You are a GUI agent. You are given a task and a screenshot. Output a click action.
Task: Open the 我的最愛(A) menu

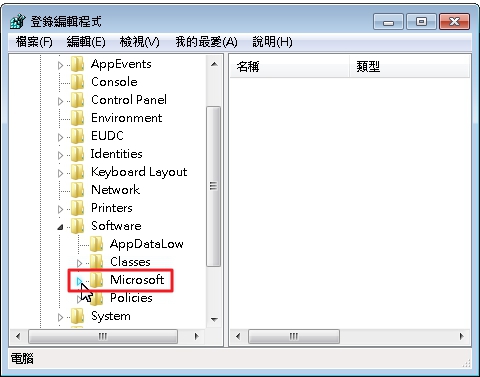click(x=206, y=42)
